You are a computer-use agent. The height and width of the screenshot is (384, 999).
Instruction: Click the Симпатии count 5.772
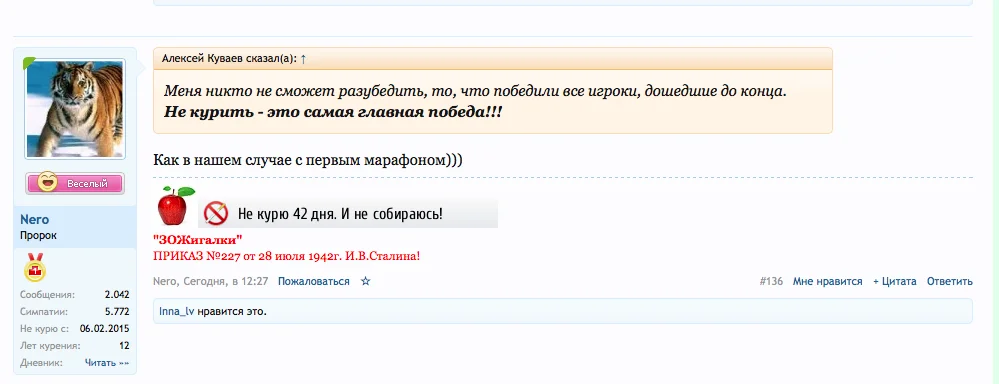click(117, 312)
